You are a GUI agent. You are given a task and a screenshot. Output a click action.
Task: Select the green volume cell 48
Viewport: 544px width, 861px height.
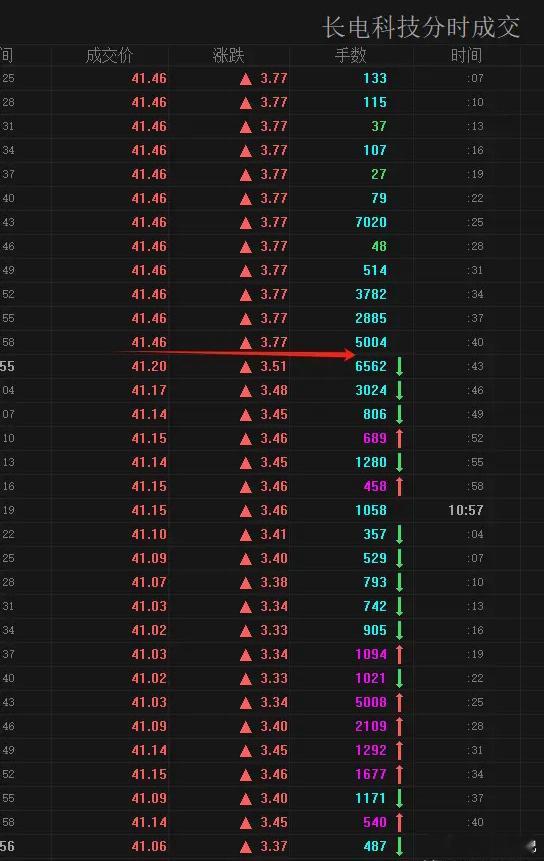tap(379, 247)
